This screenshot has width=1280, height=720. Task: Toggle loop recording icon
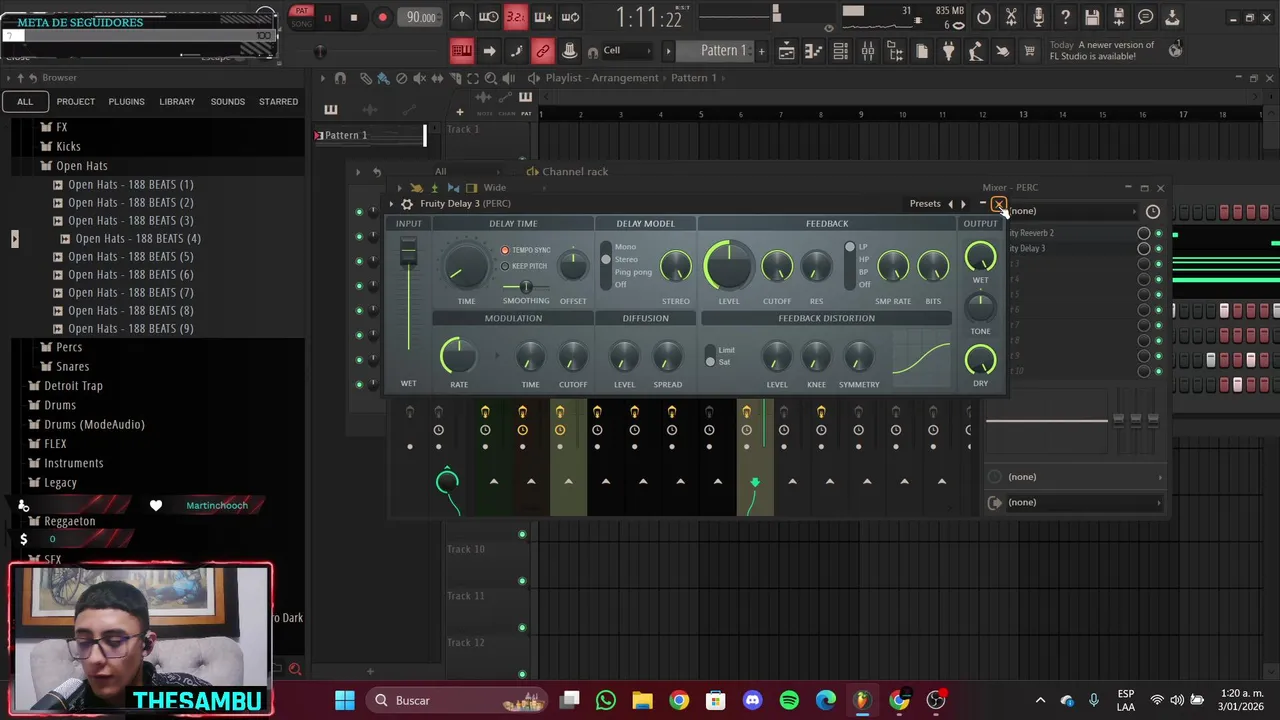pos(571,17)
